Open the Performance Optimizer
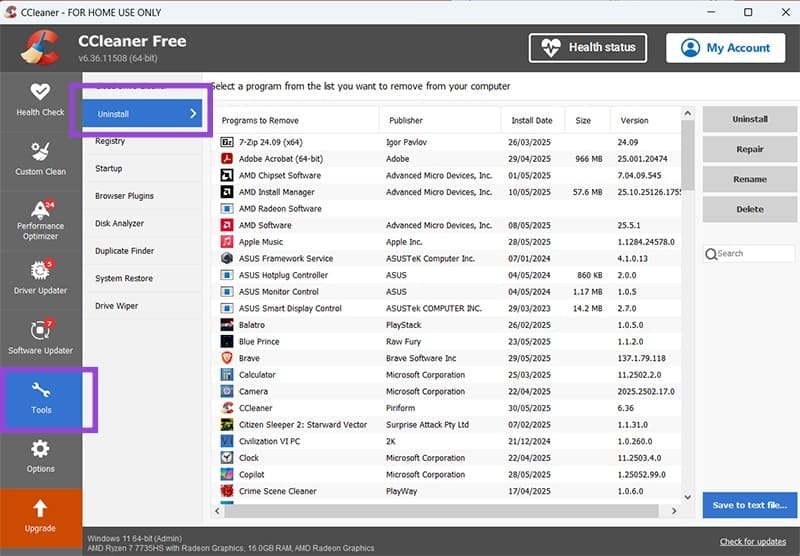 pos(41,218)
